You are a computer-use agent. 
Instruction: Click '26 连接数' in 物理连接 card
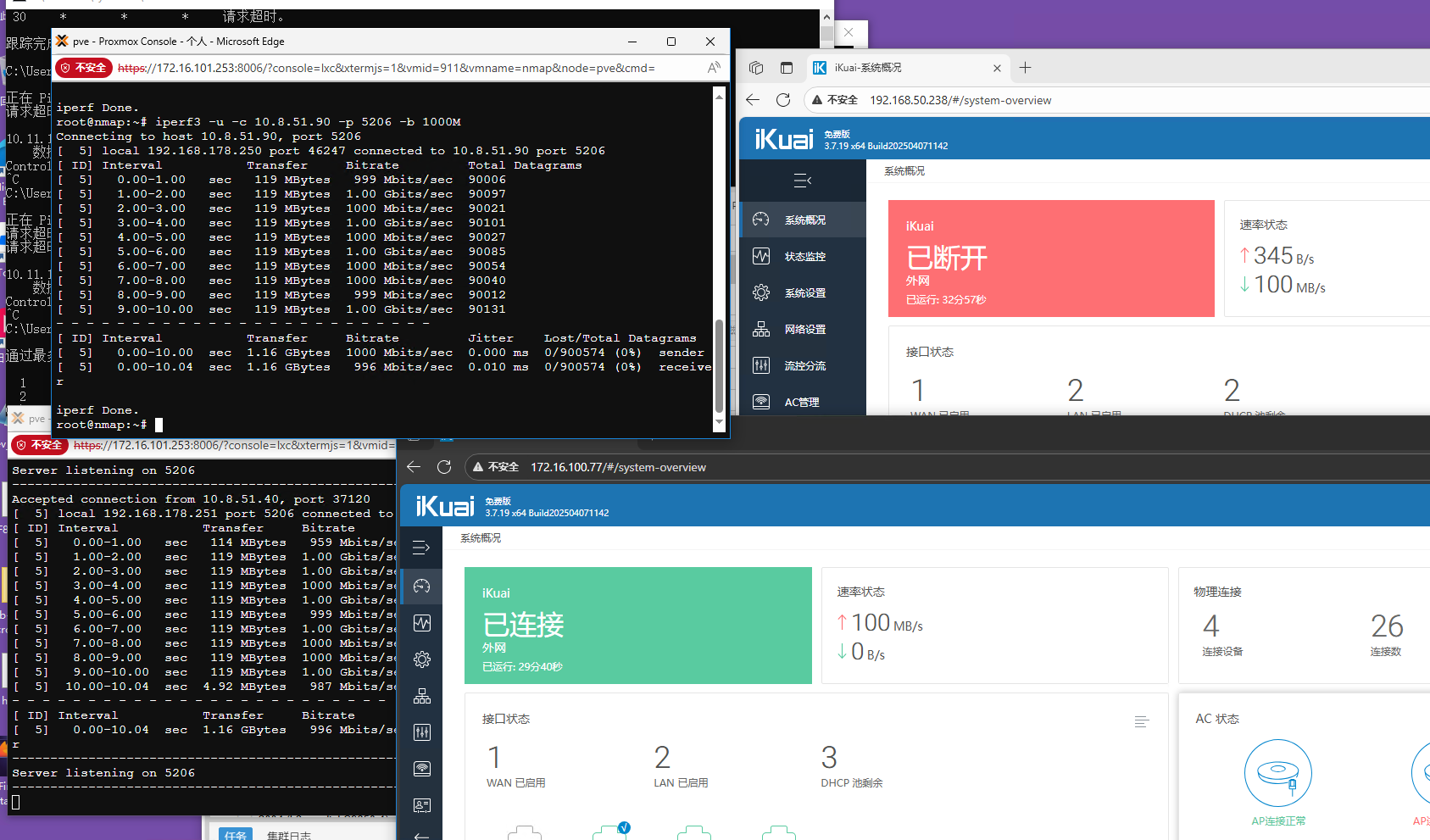click(1387, 634)
